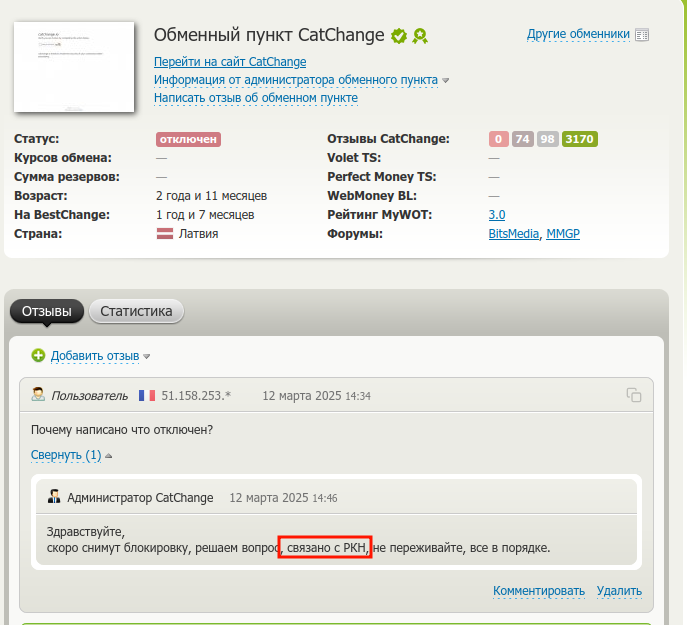The height and width of the screenshot is (625, 687).
Task: Click the arrow after Информация от администратора
Action: (446, 81)
